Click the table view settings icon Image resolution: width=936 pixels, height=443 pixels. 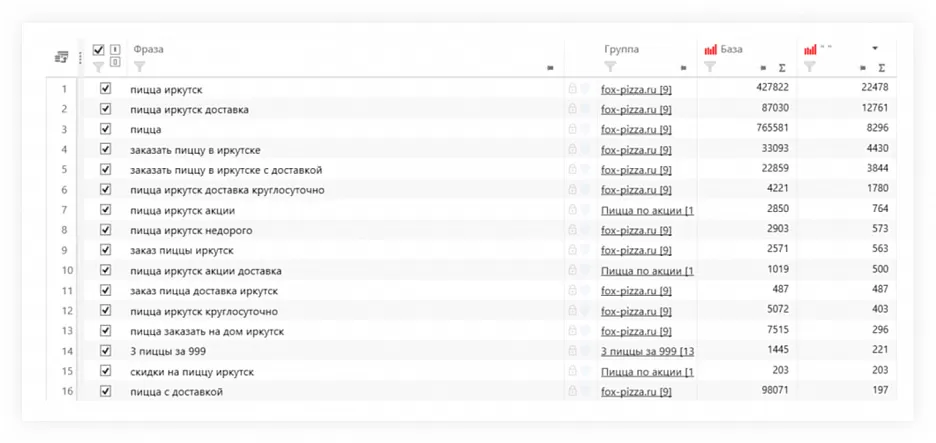point(61,57)
